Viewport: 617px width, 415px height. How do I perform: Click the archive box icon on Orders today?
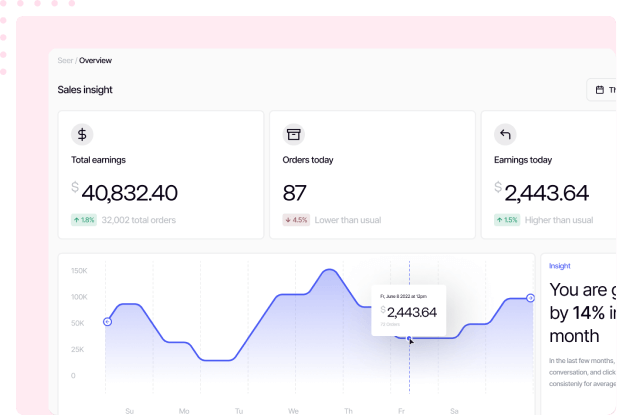tap(294, 134)
